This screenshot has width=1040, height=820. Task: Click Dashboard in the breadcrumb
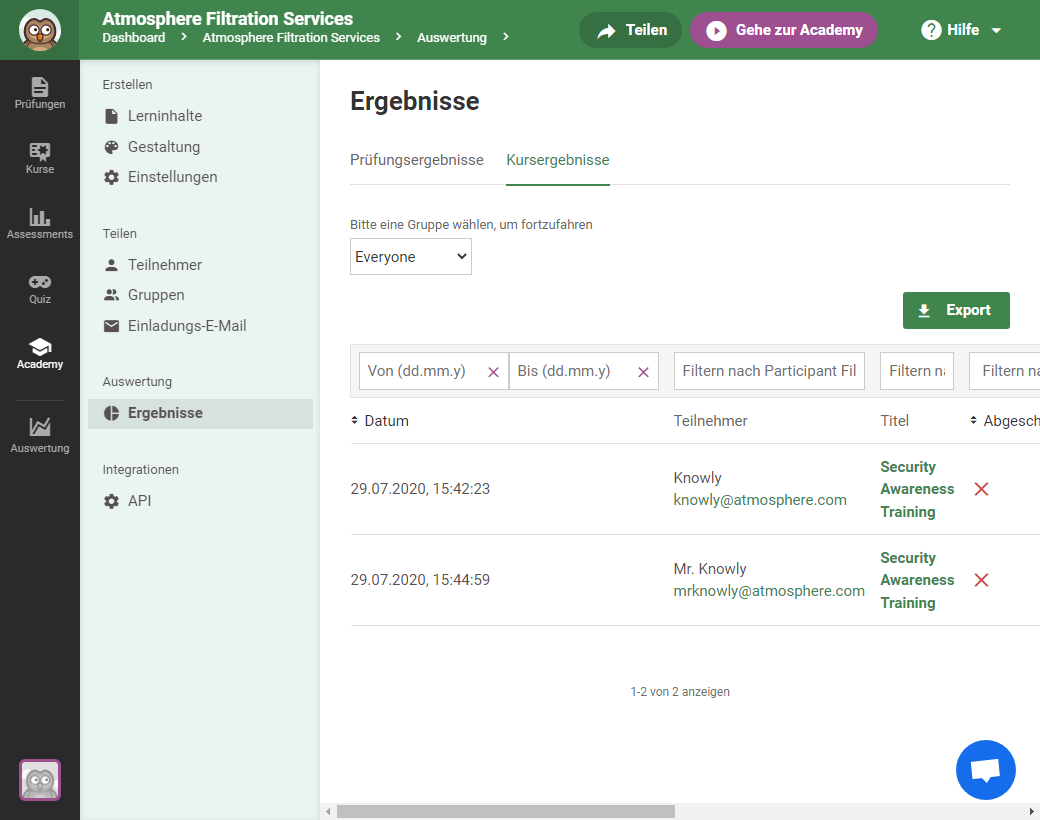coord(133,38)
